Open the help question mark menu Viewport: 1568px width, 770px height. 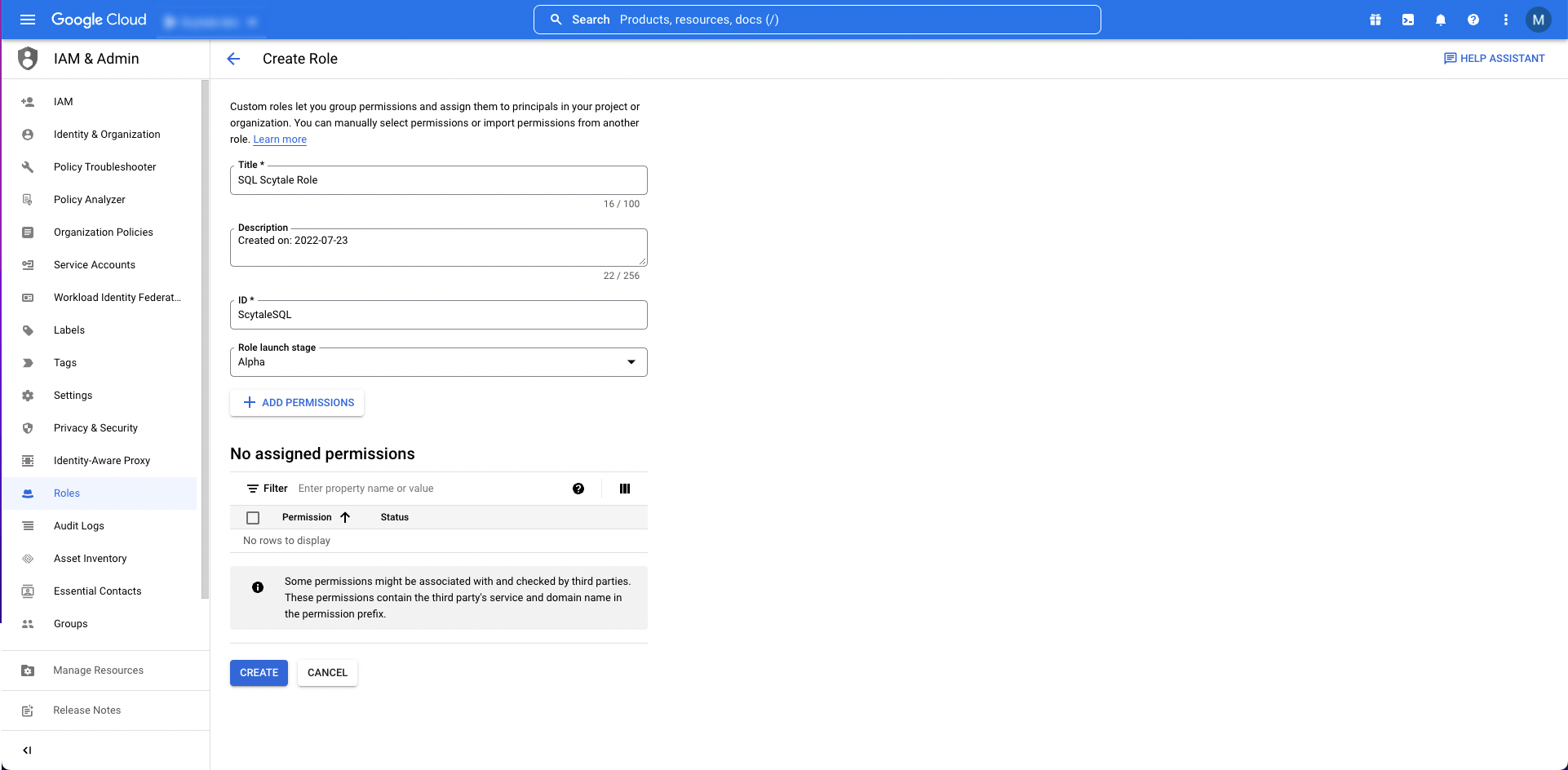tap(1473, 20)
